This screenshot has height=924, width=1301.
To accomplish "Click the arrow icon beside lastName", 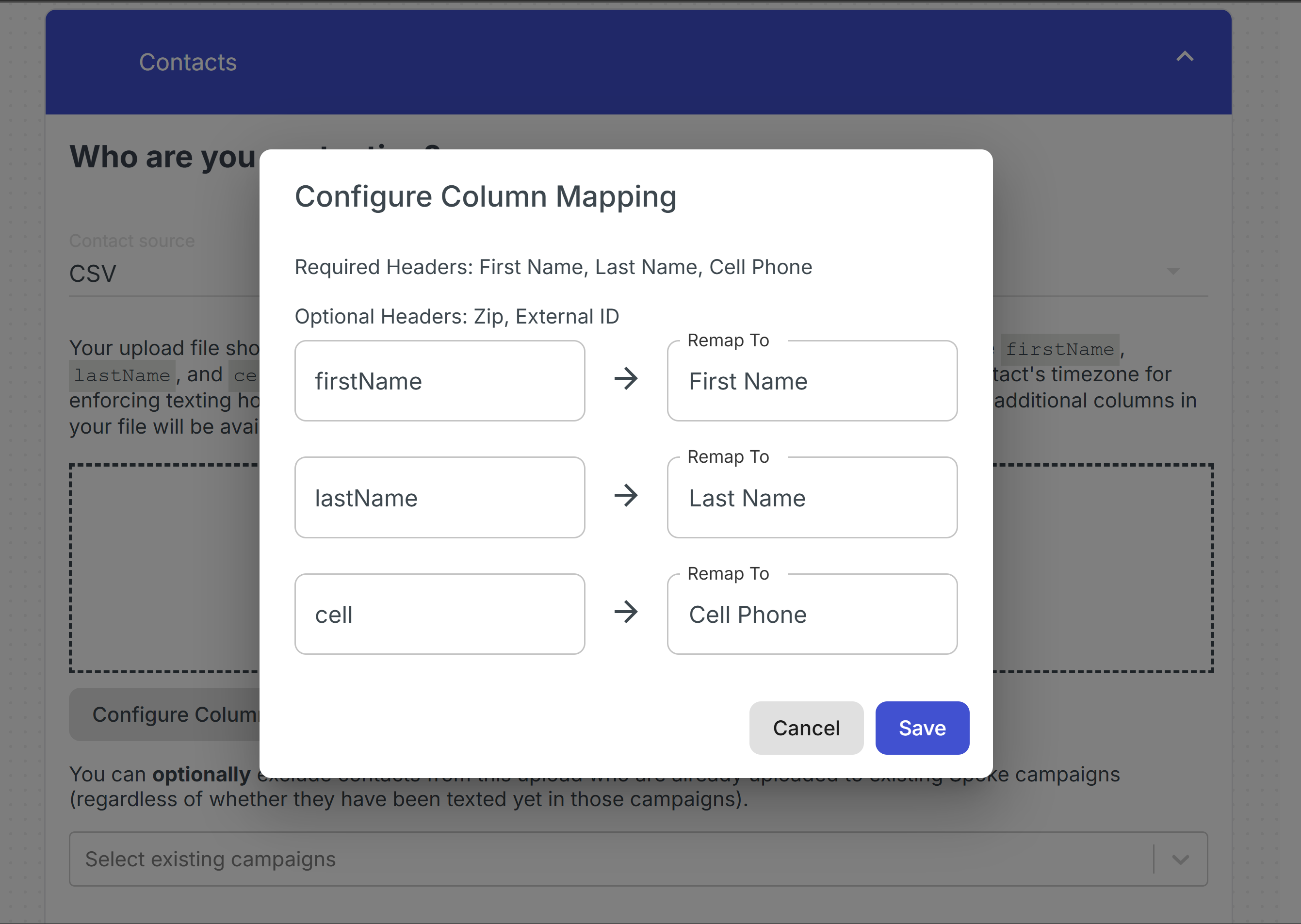I will click(626, 496).
